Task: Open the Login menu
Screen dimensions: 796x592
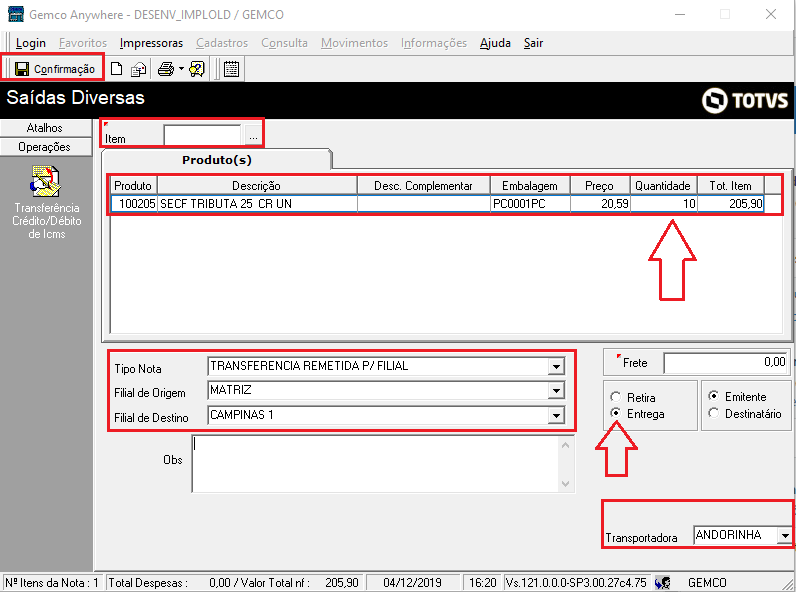Action: pyautogui.click(x=30, y=43)
